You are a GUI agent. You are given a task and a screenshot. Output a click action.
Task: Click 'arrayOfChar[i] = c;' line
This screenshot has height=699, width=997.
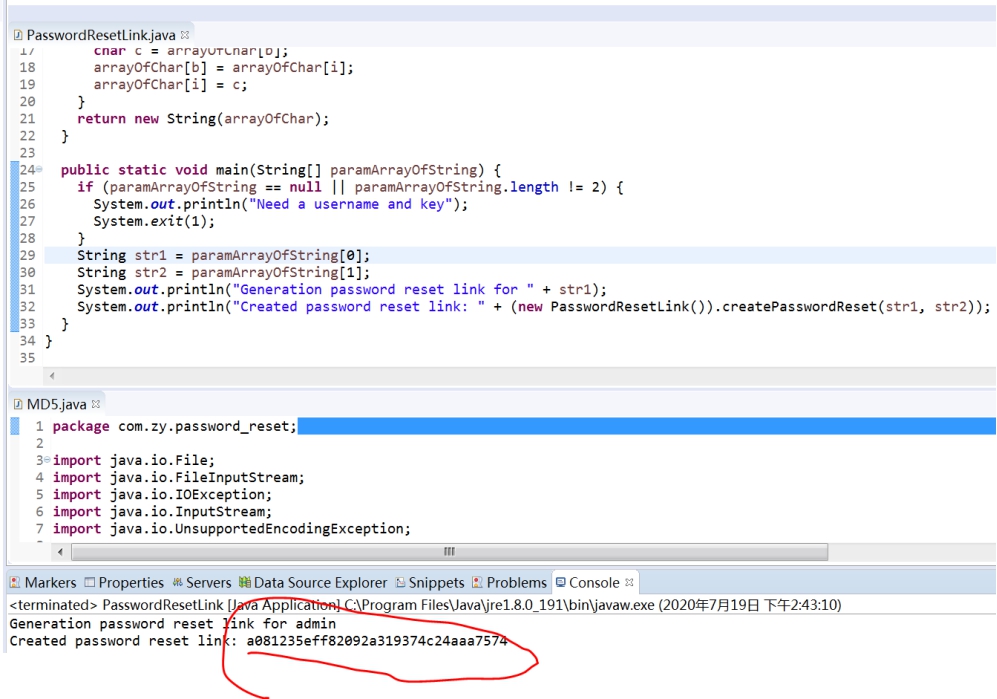pyautogui.click(x=170, y=85)
